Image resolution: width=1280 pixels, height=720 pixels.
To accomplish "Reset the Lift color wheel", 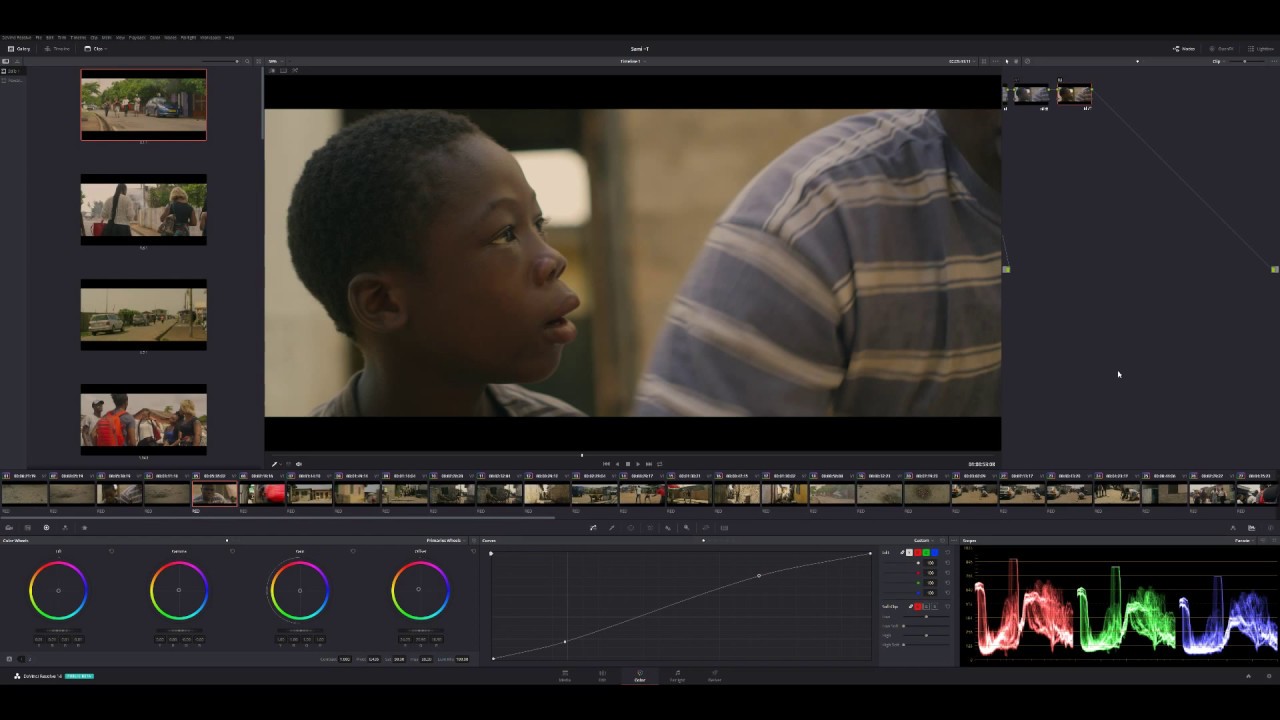I will [111, 551].
